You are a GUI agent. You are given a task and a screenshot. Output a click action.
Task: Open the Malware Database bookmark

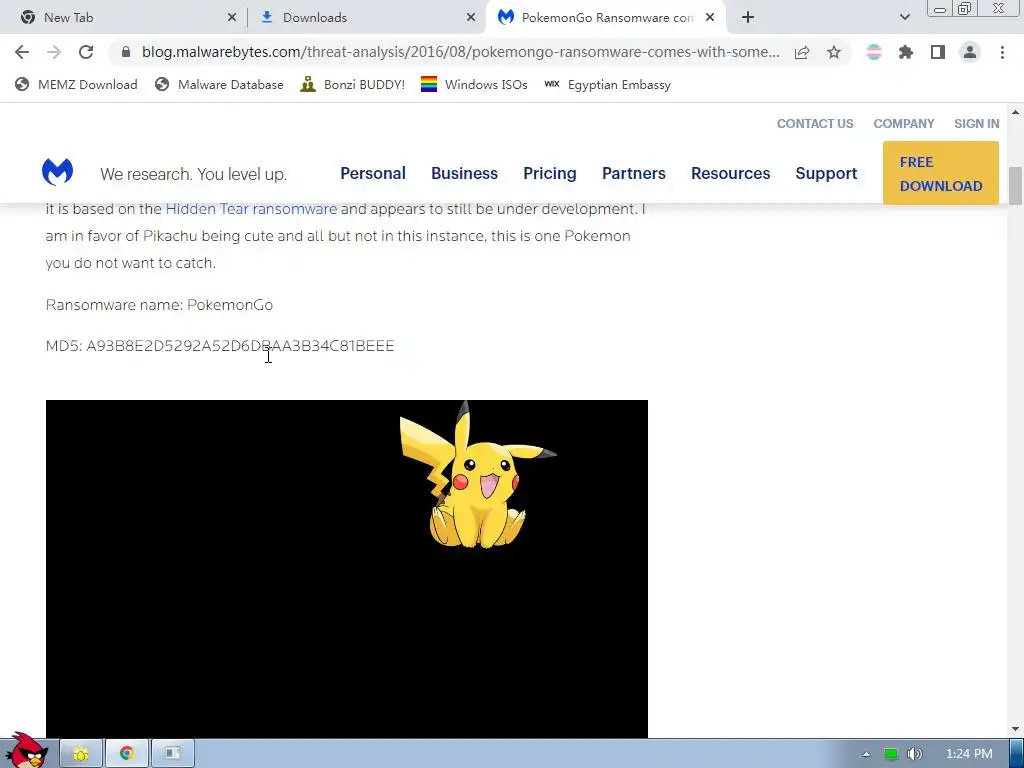click(x=219, y=85)
